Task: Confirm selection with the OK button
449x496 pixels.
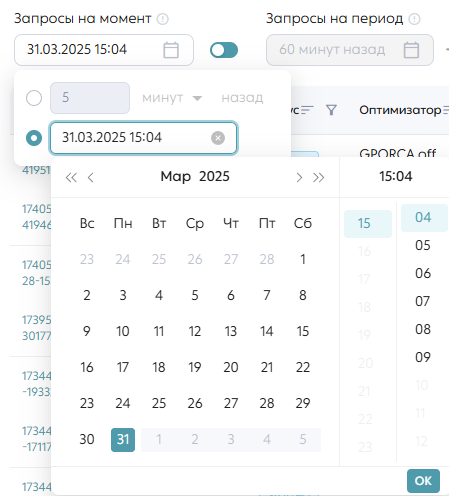Action: tap(423, 481)
